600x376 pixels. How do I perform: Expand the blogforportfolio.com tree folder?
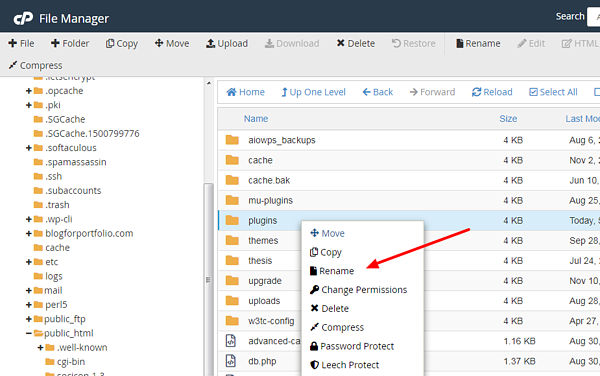point(29,234)
